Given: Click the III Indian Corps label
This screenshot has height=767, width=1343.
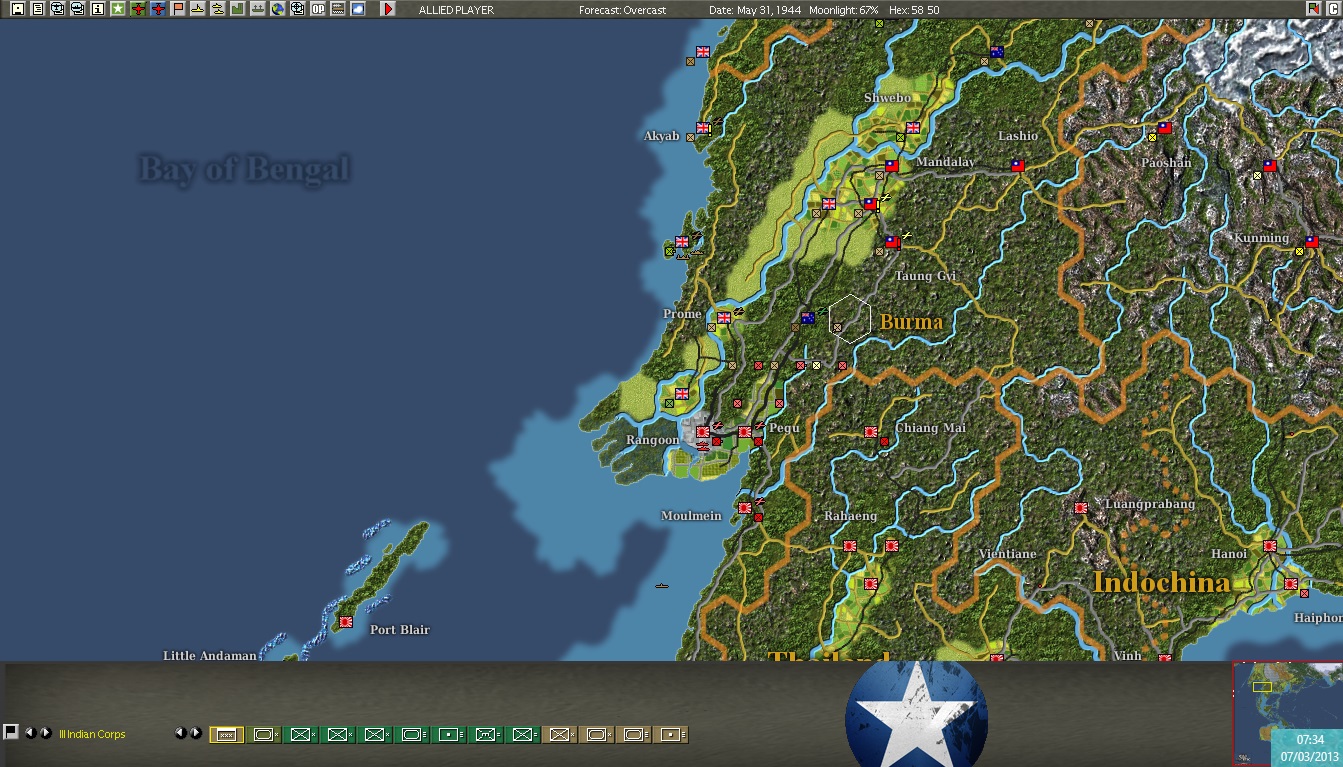Looking at the screenshot, I should click(92, 734).
